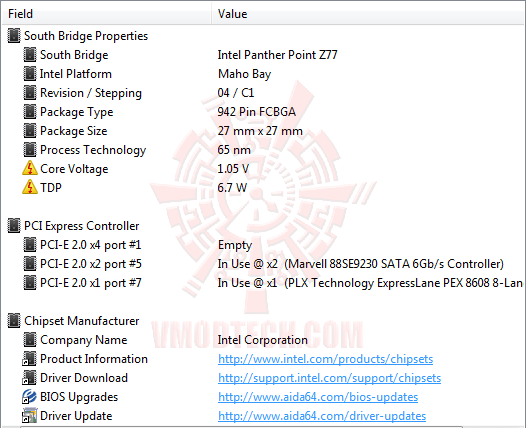Select the Revision / Stepping field label
The height and width of the screenshot is (428, 526).
click(91, 93)
